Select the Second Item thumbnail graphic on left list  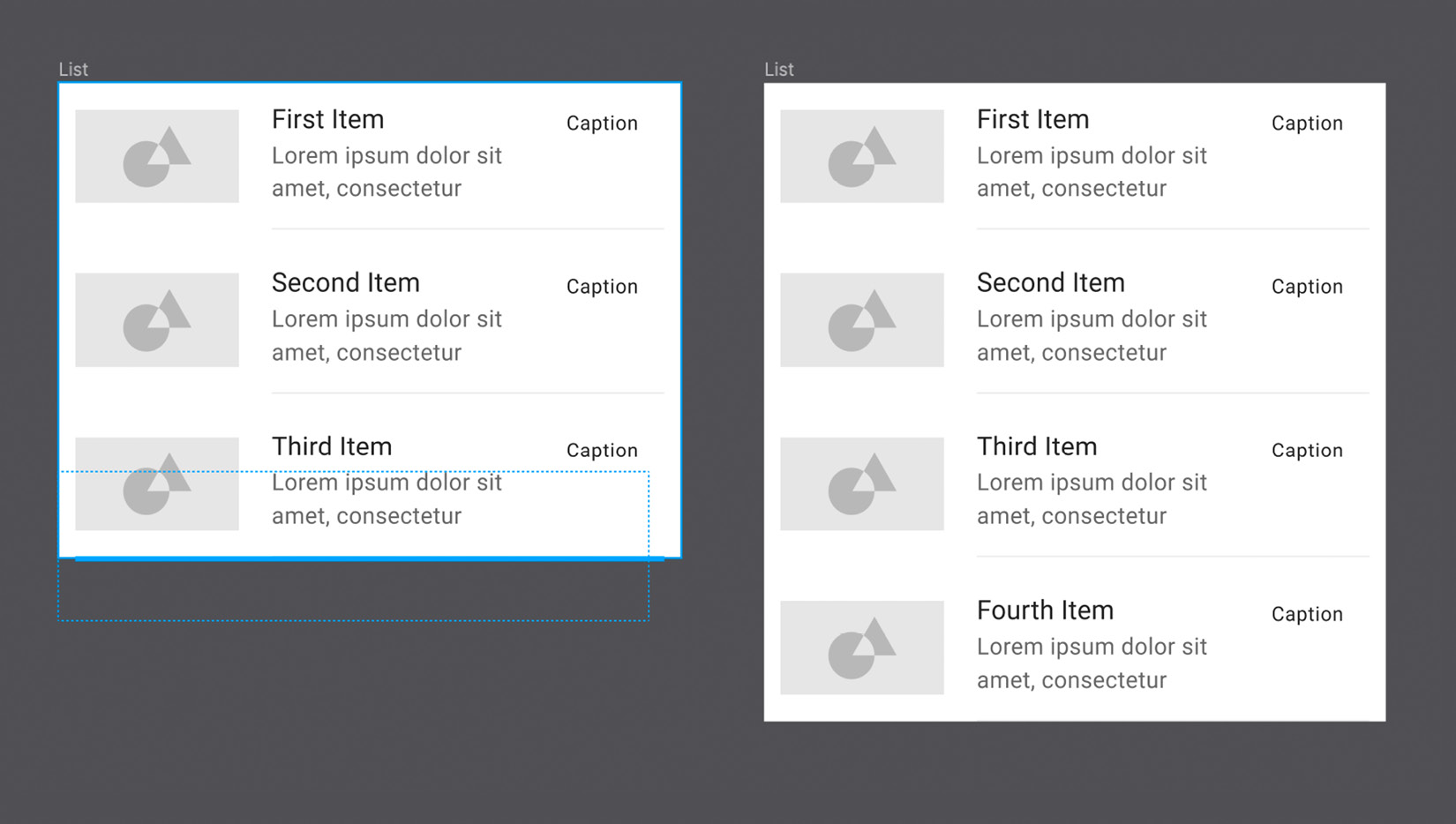click(x=156, y=319)
